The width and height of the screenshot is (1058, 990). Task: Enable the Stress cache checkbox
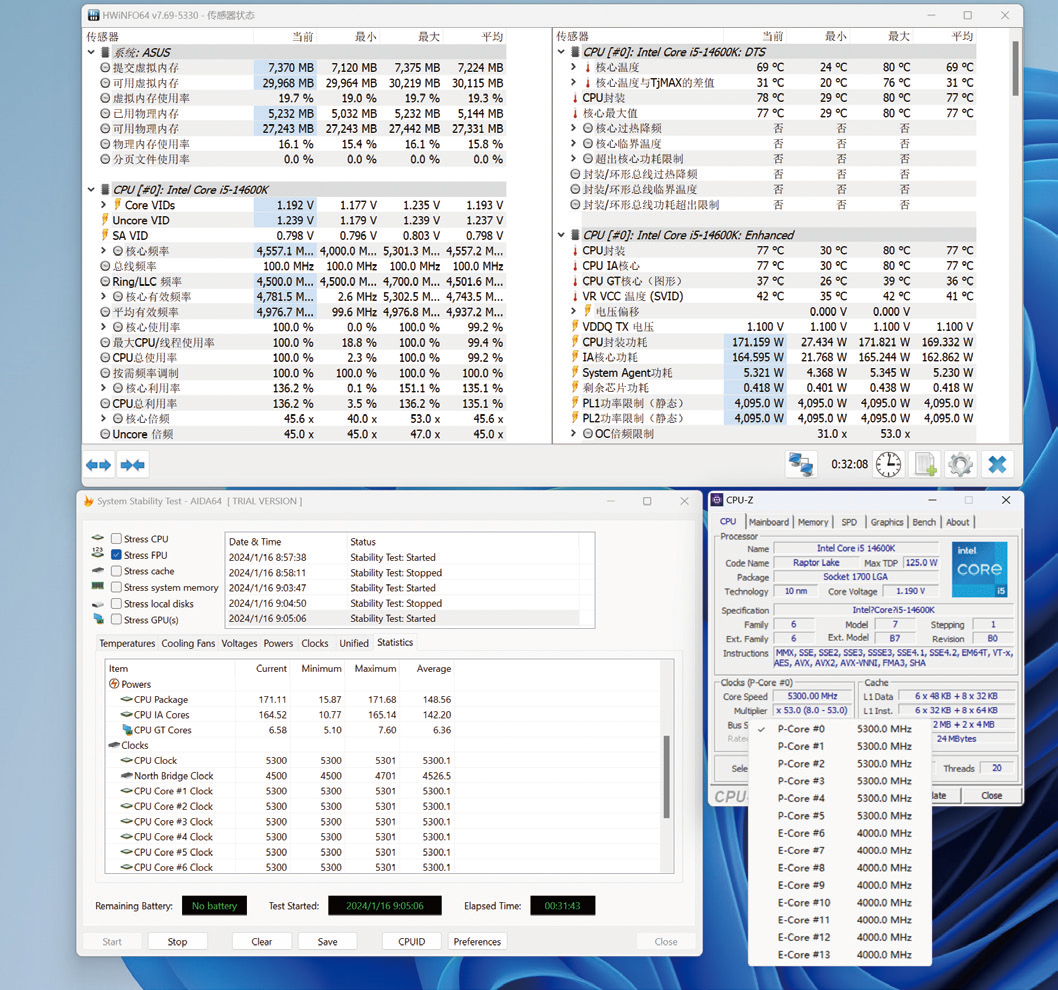117,571
